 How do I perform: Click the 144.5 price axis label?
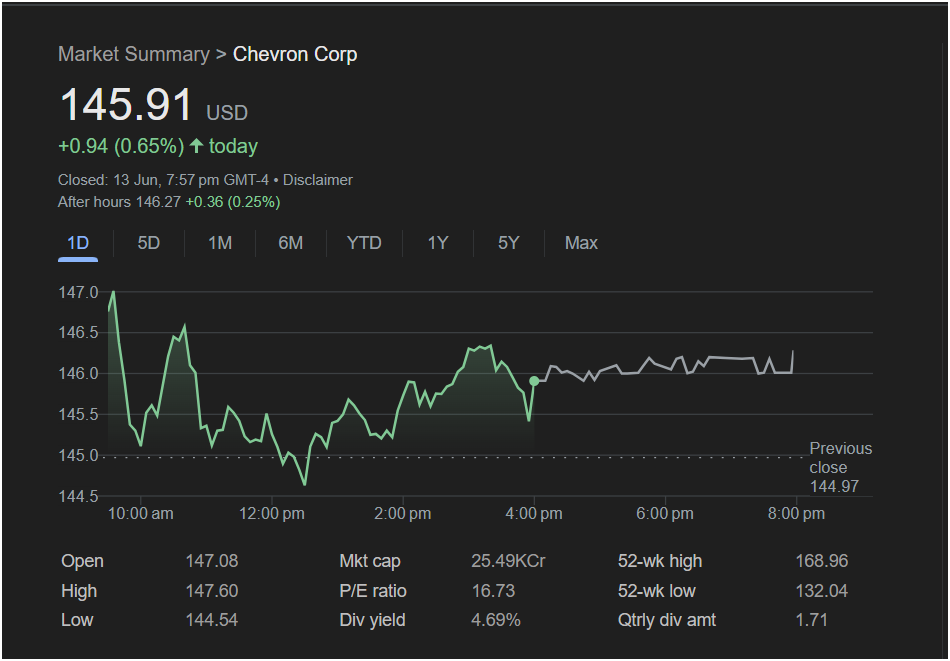coord(78,497)
